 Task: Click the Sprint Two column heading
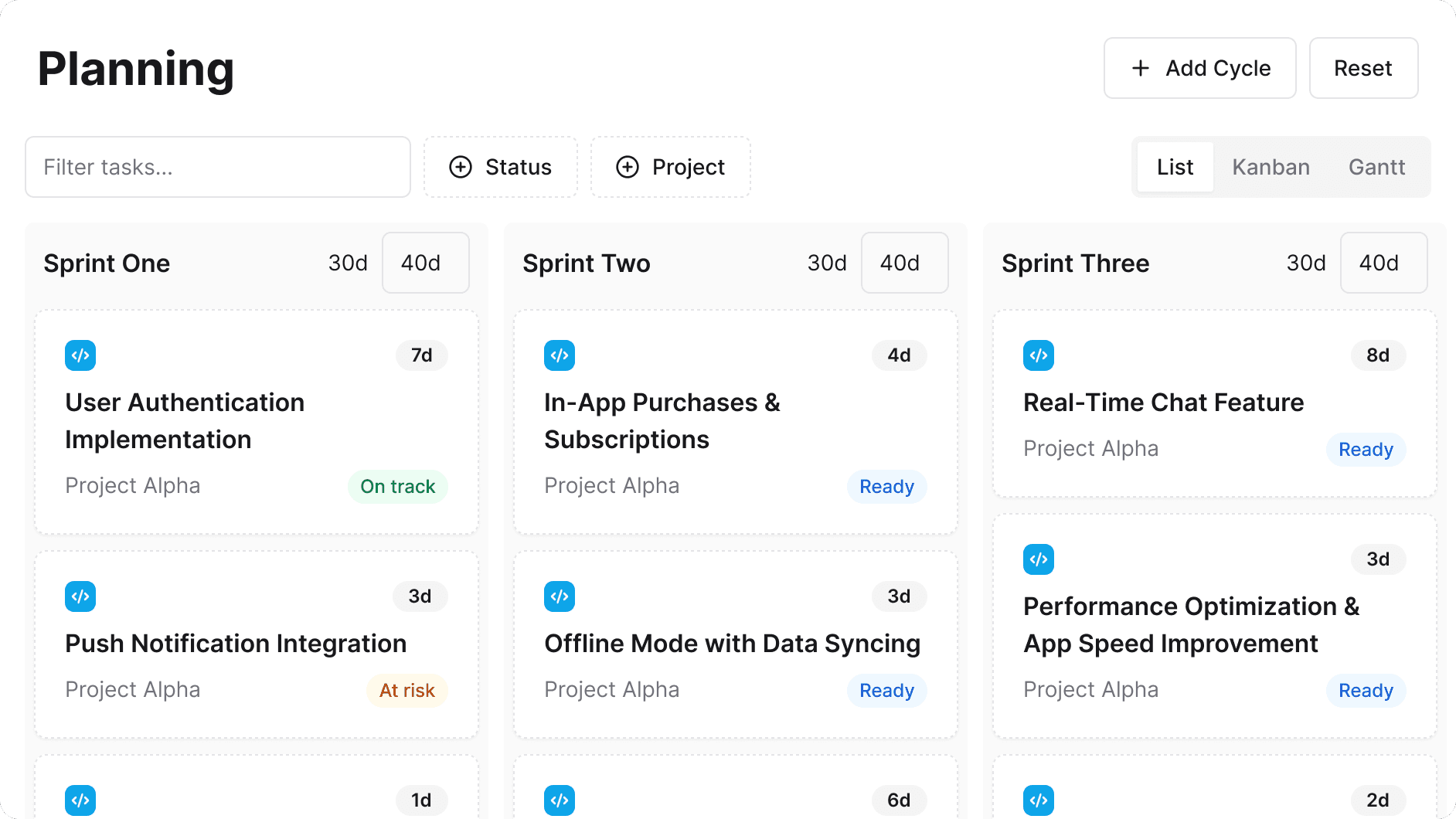pos(587,263)
